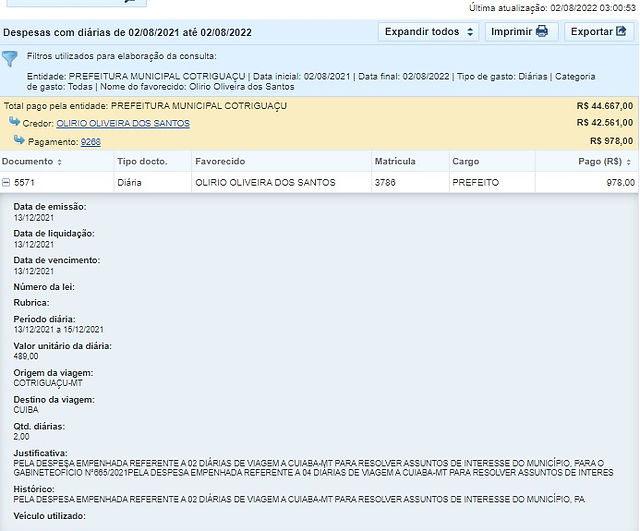Click the valor unitário 489,00

(26, 356)
